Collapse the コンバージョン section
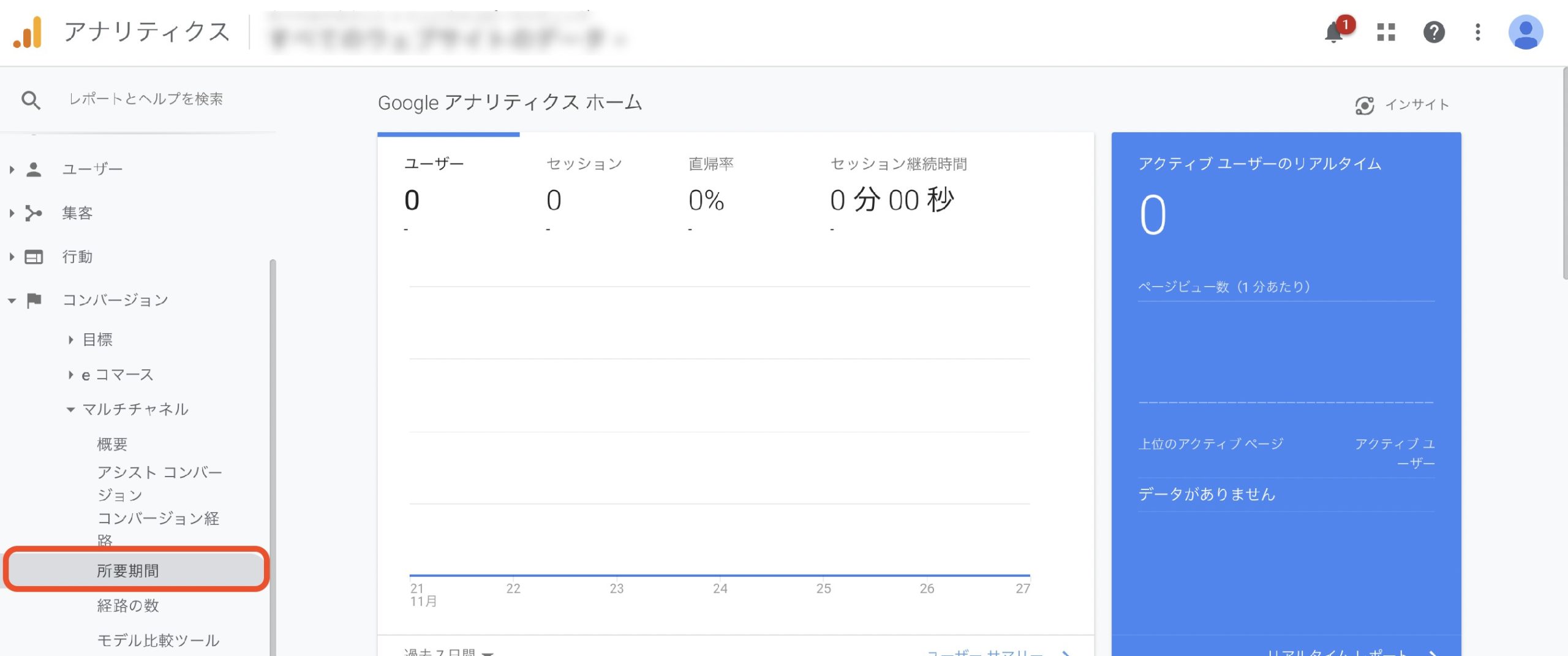Image resolution: width=1568 pixels, height=656 pixels. [11, 300]
